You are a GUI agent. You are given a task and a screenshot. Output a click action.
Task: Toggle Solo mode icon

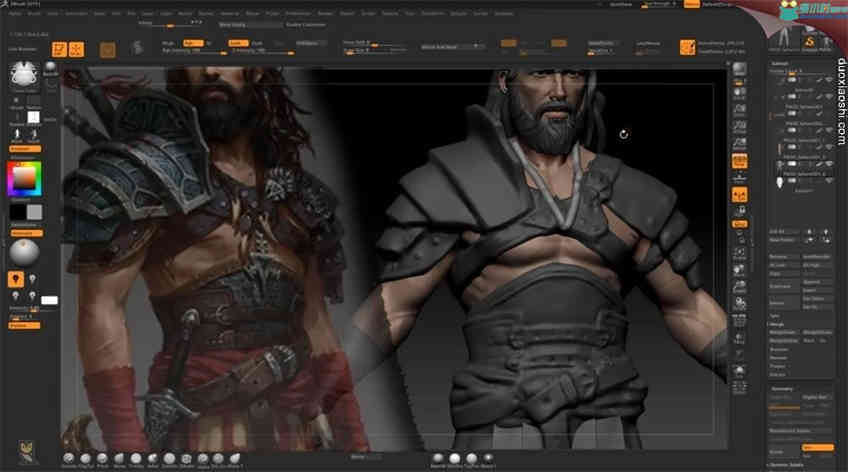pyautogui.click(x=739, y=370)
